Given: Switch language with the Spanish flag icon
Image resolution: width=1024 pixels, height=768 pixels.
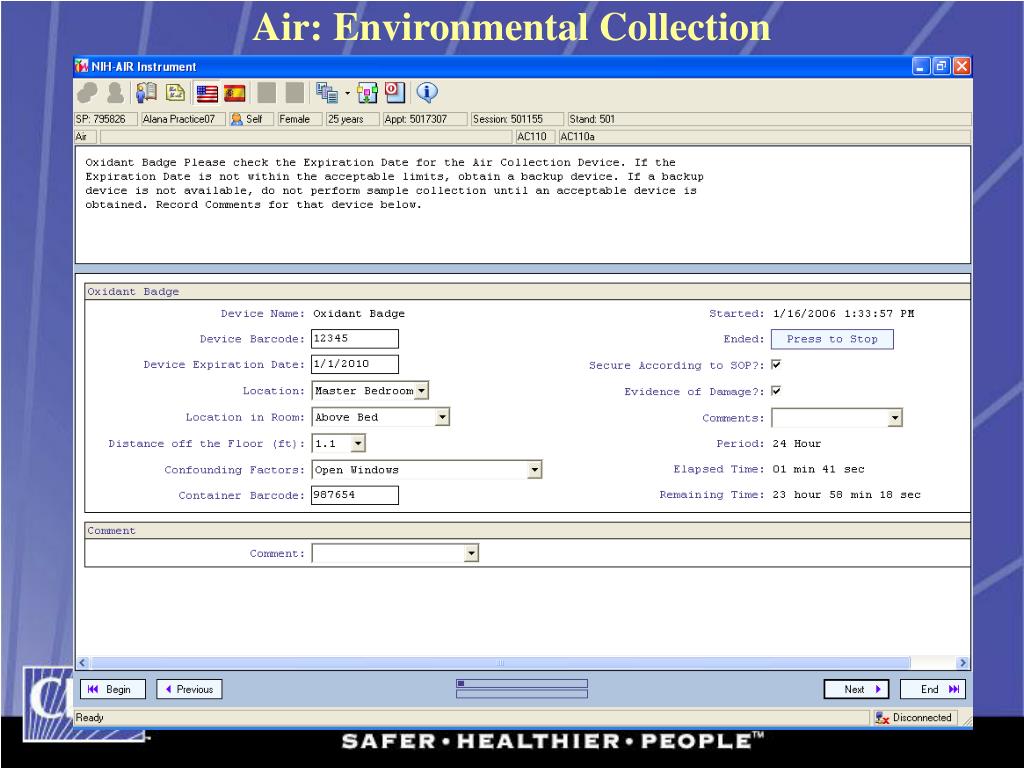Looking at the screenshot, I should coord(234,93).
